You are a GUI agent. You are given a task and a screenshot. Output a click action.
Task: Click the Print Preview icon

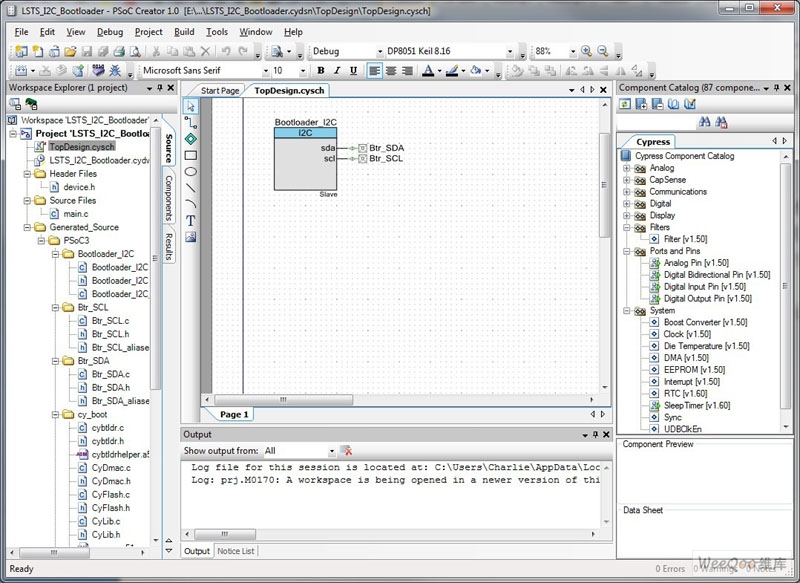135,51
